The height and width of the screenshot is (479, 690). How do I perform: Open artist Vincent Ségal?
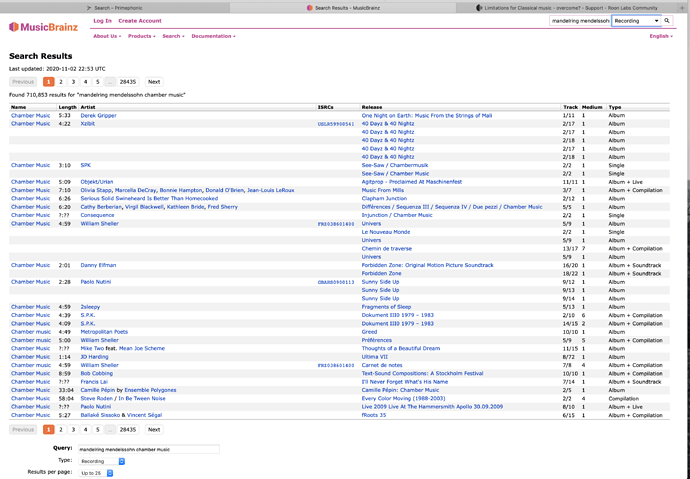tap(144, 415)
